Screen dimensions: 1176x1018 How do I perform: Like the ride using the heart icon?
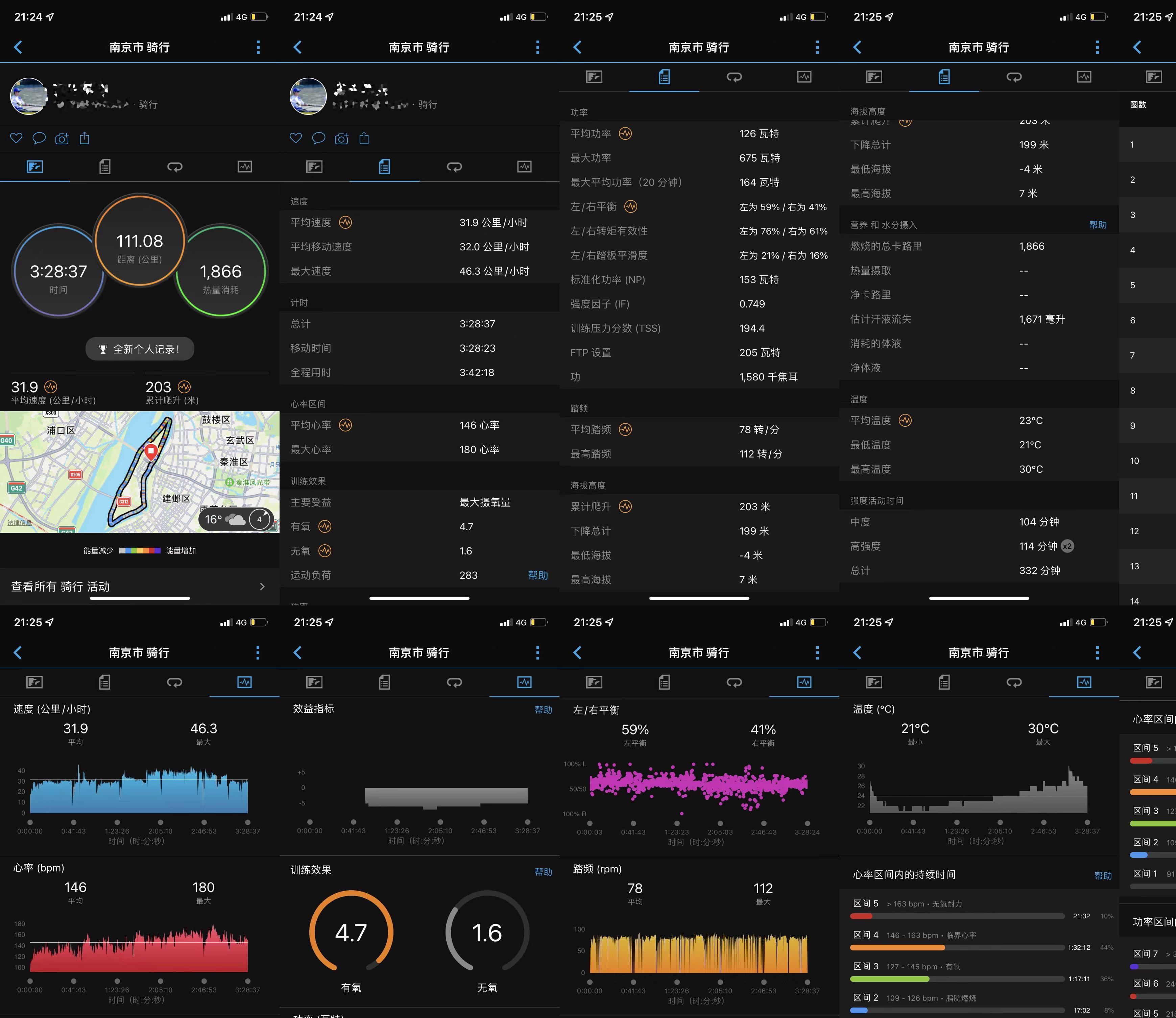click(x=16, y=138)
